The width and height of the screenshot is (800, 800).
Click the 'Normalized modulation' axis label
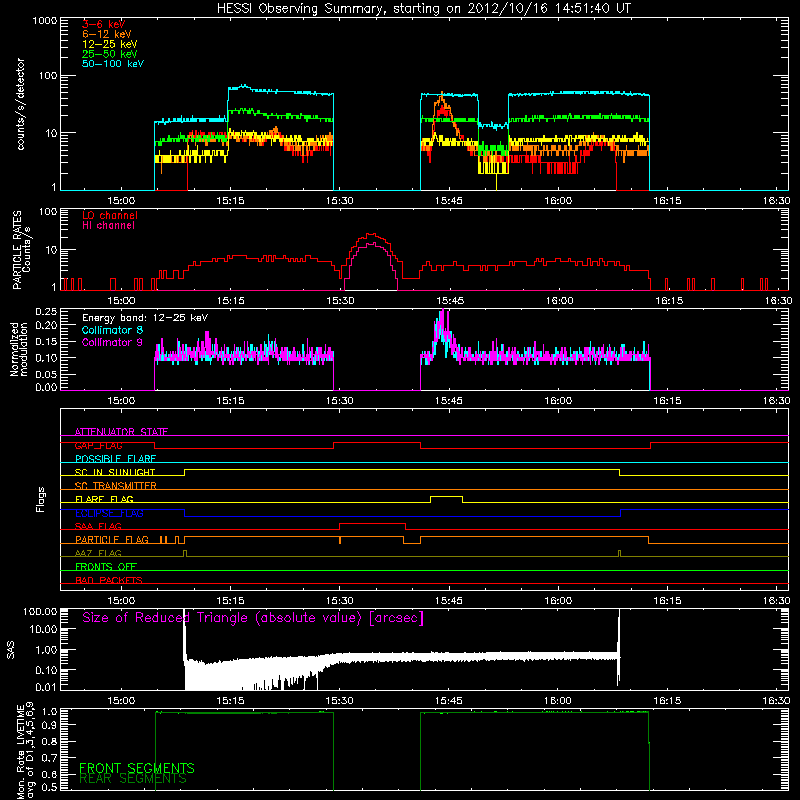[19, 349]
